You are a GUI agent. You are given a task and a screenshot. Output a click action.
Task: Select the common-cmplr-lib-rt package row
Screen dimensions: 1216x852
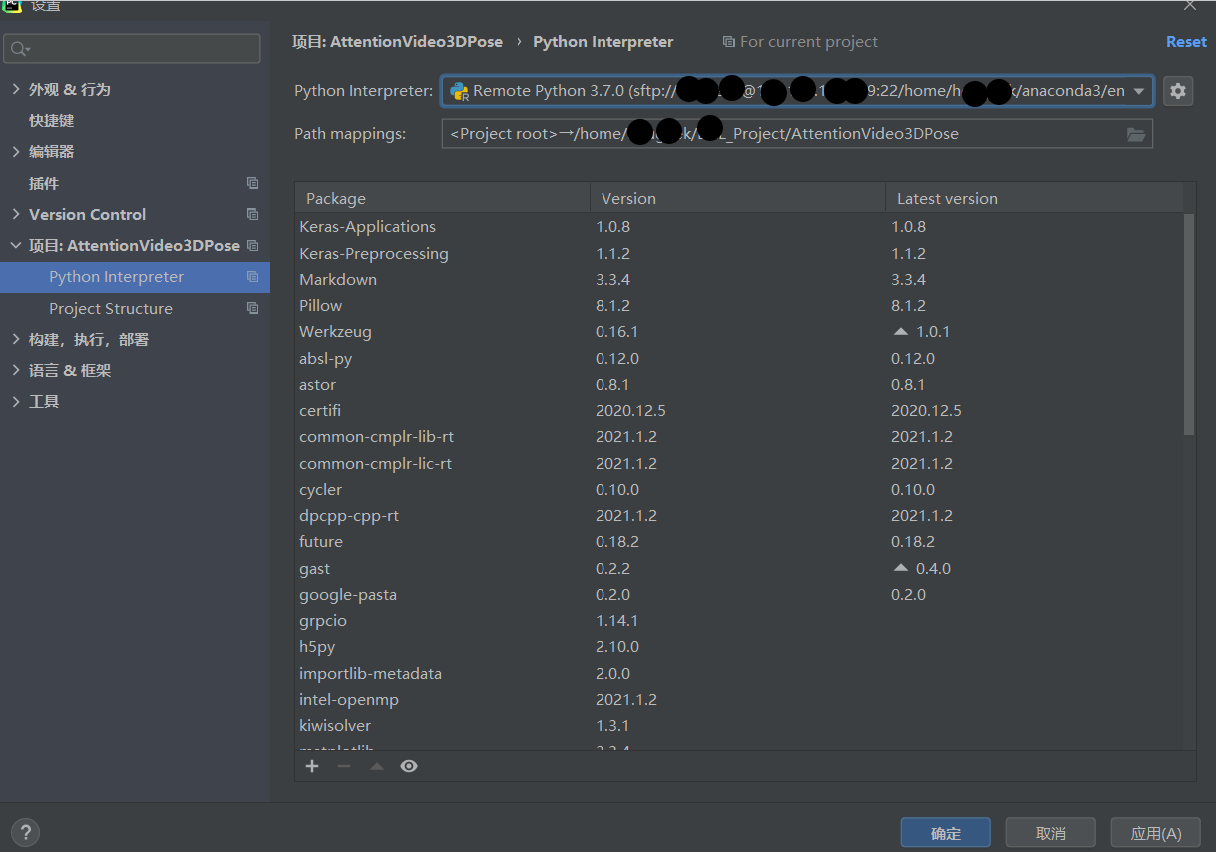739,436
